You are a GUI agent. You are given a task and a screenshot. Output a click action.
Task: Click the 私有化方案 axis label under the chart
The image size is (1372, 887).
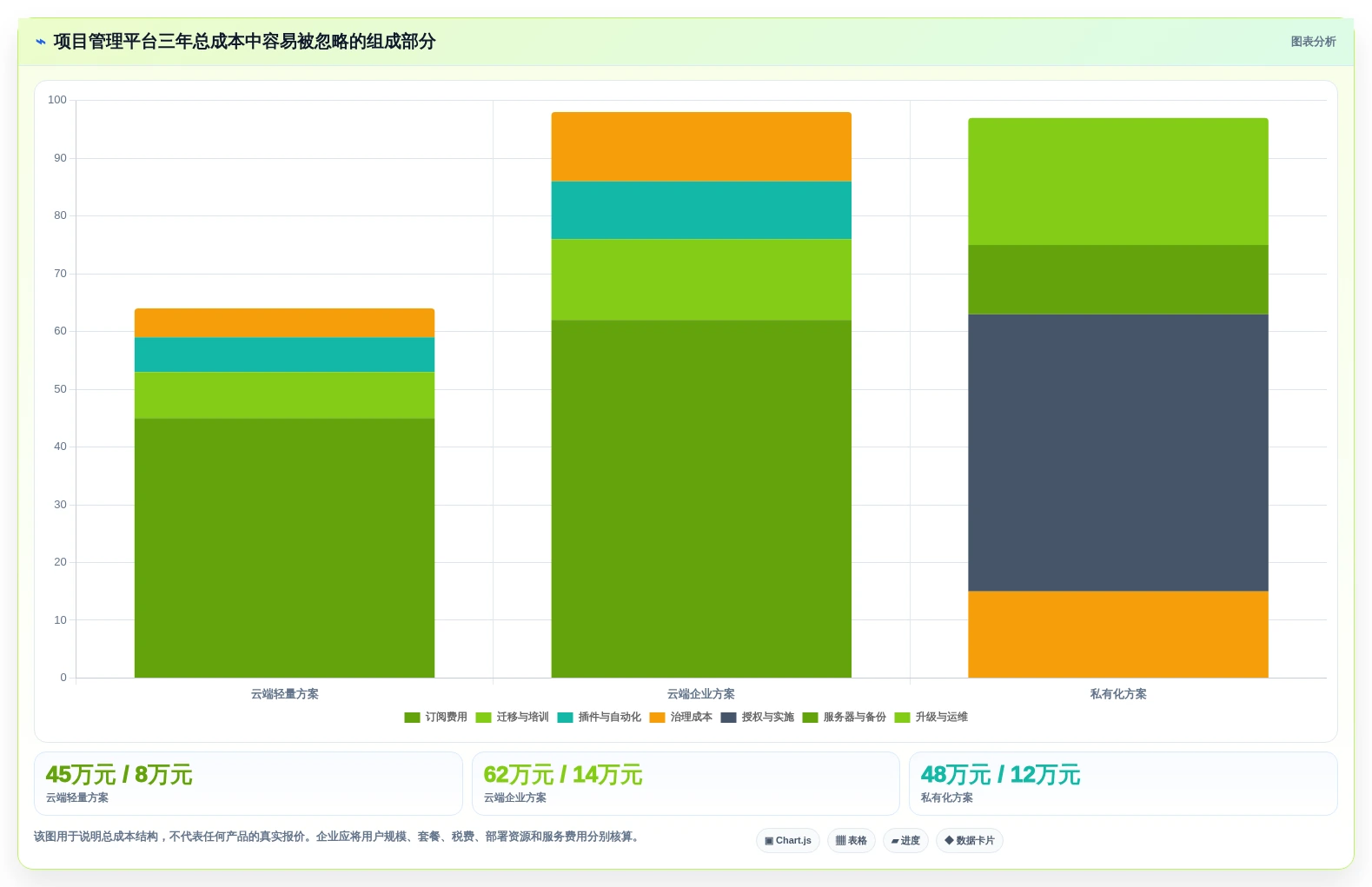1118,694
